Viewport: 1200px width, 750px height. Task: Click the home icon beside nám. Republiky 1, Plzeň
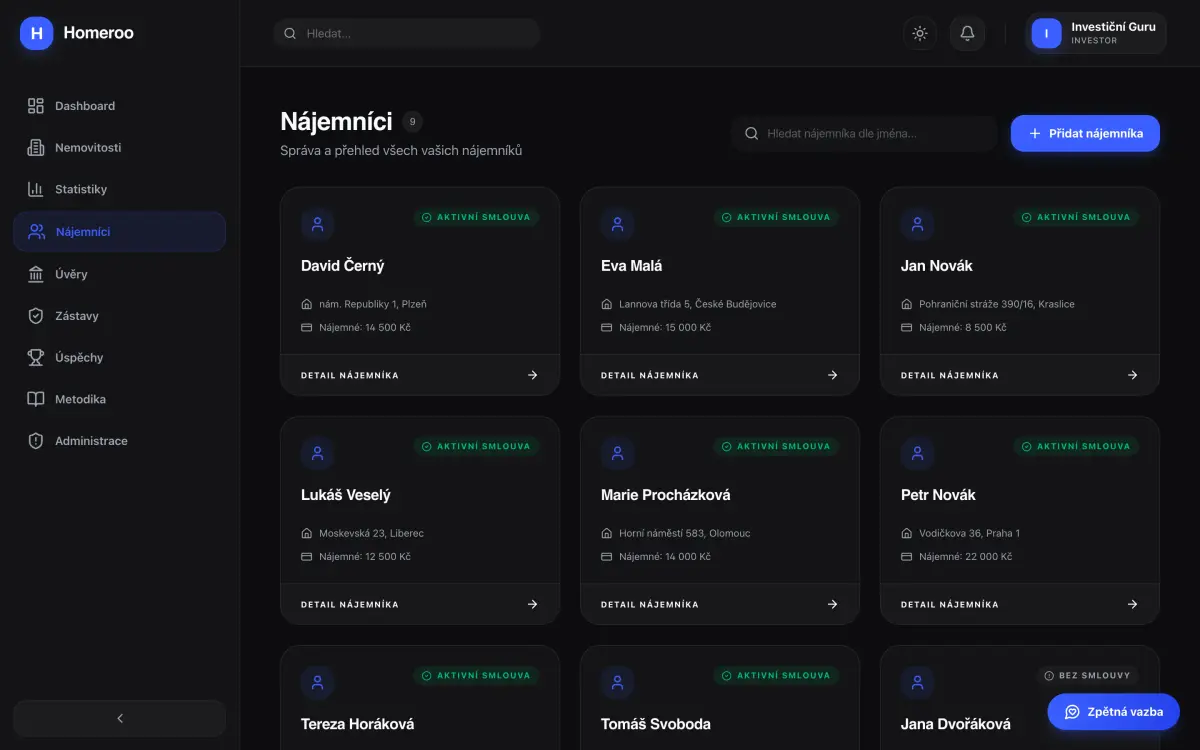click(x=307, y=304)
